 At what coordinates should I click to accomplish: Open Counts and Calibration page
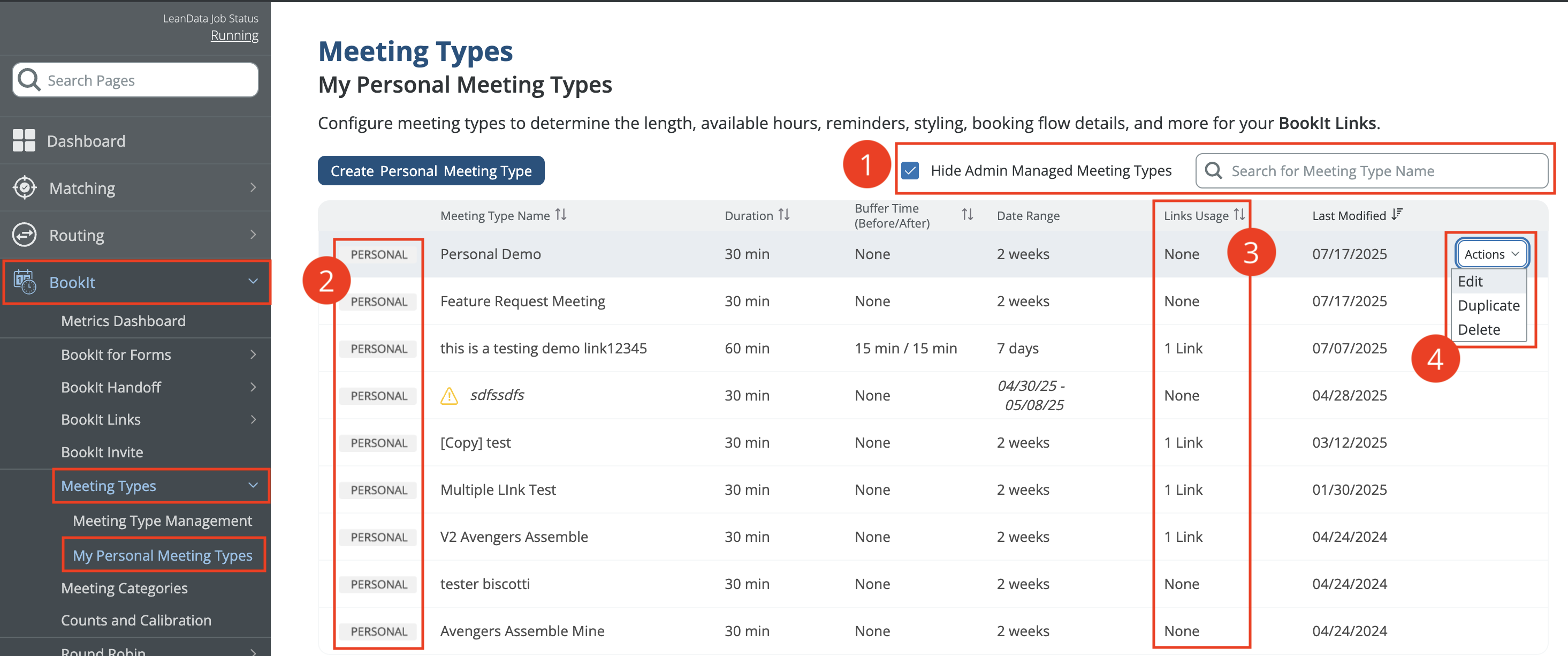[136, 620]
